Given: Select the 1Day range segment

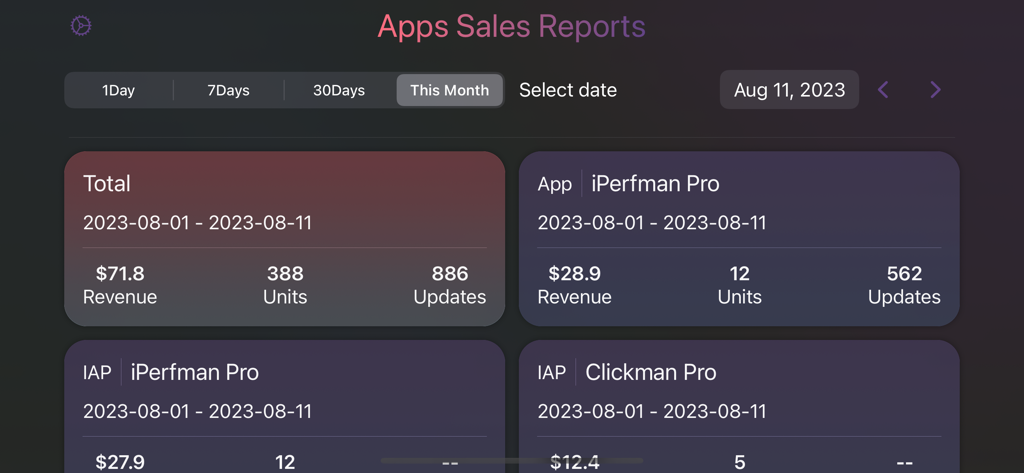Looking at the screenshot, I should pyautogui.click(x=118, y=90).
